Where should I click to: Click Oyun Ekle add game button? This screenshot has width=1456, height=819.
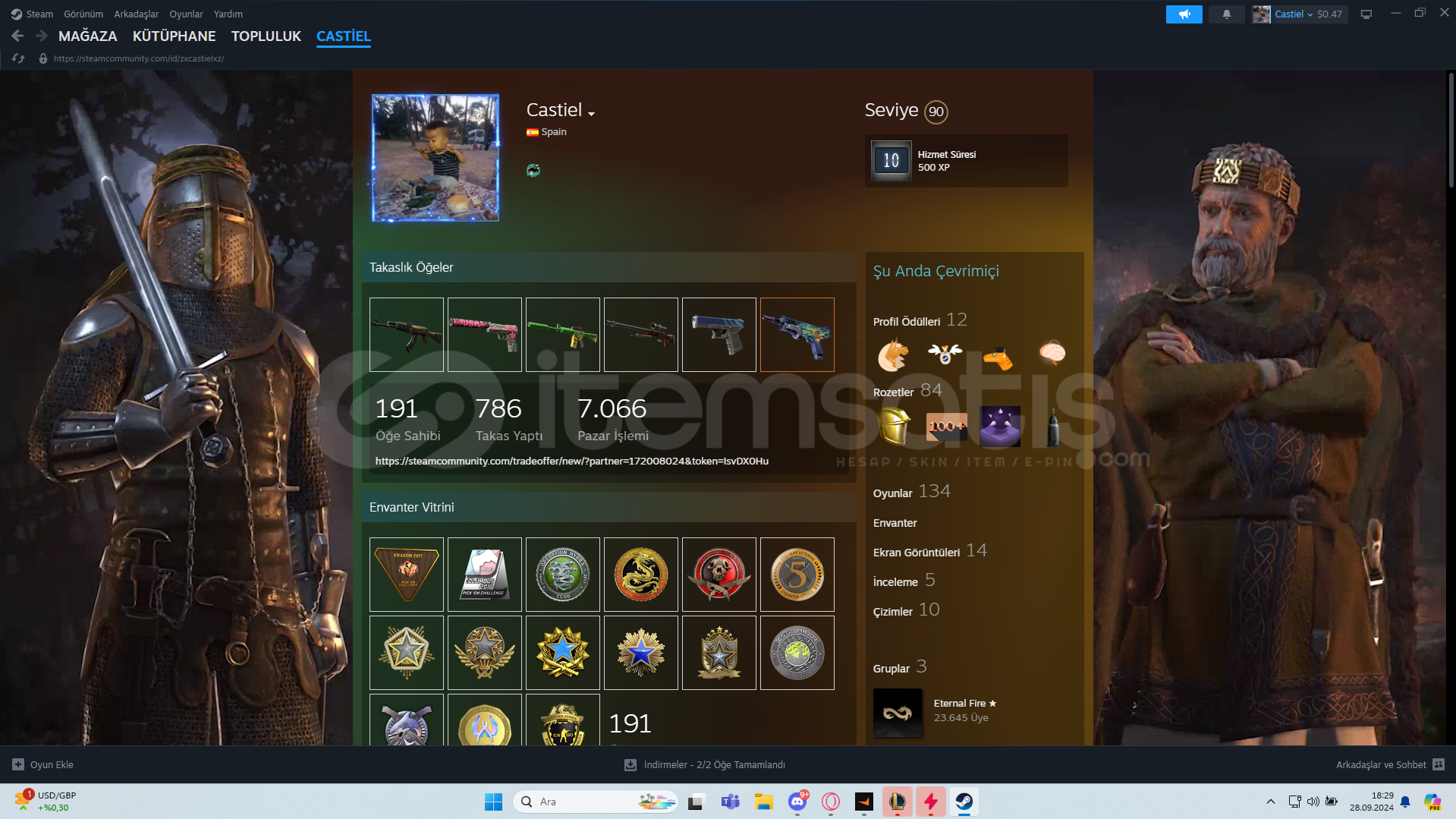(43, 765)
